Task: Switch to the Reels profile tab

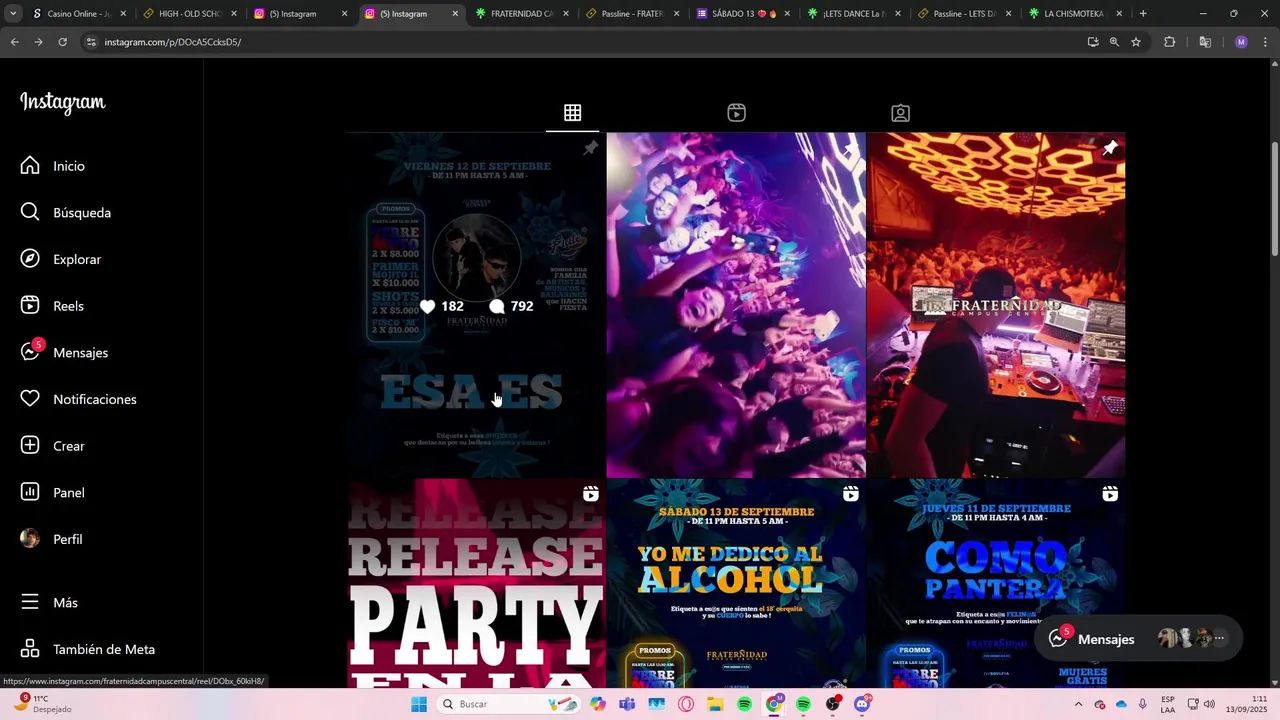Action: 736,113
